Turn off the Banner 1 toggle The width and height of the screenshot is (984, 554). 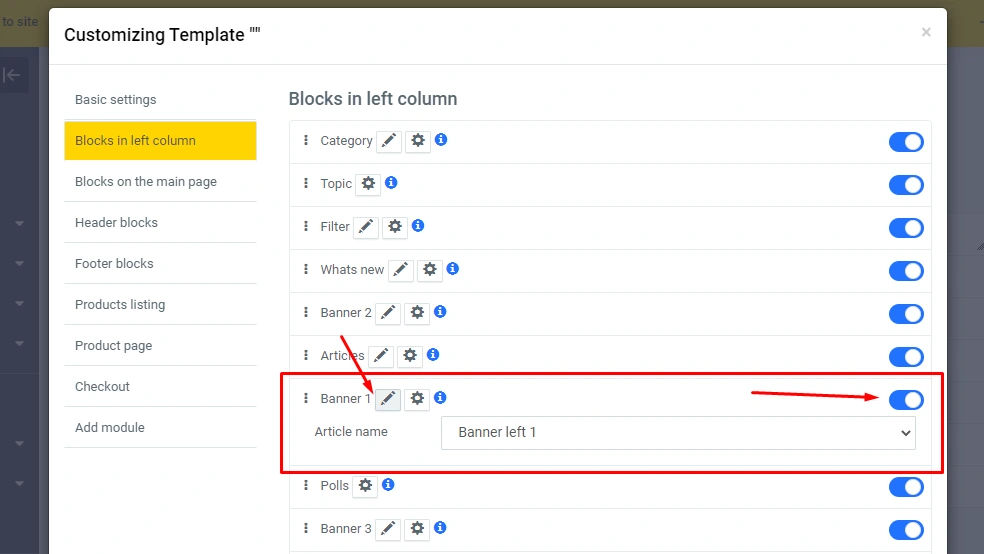(x=906, y=400)
